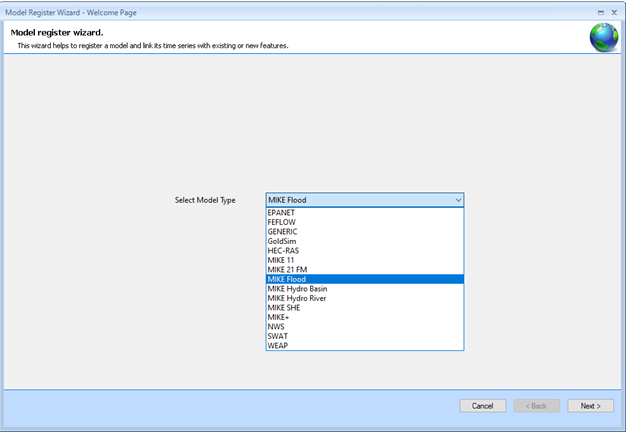This screenshot has width=626, height=432.
Task: Select GoldSim from the list
Action: click(365, 242)
